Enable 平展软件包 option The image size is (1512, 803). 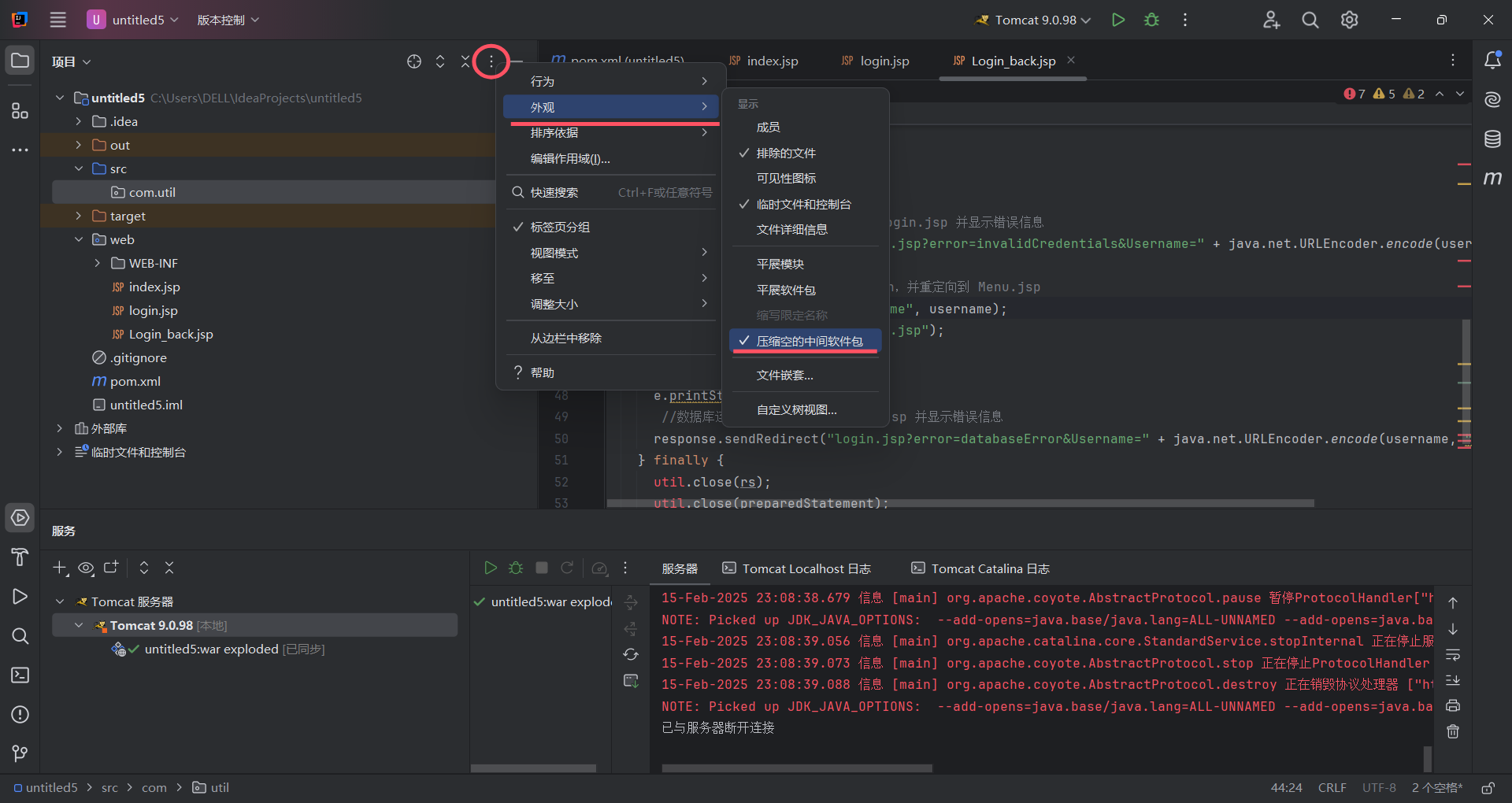805,290
